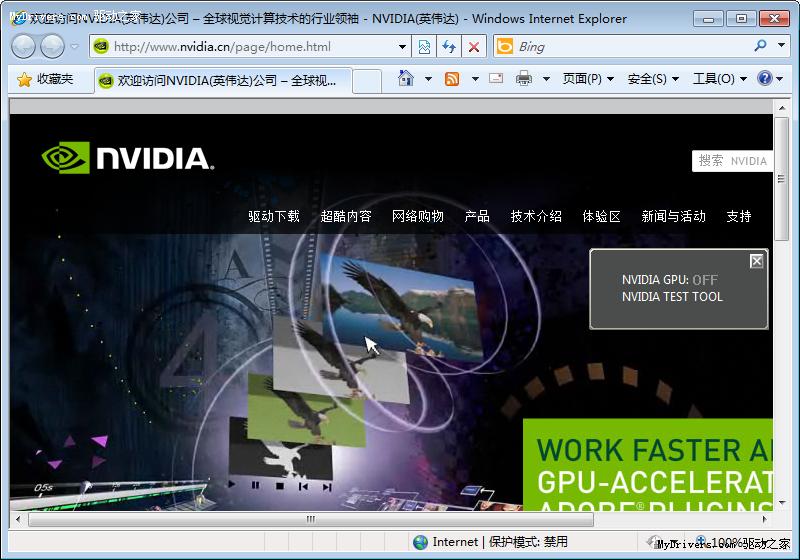Image resolution: width=800 pixels, height=560 pixels.
Task: Click the Compatibility View icon
Action: coord(424,46)
